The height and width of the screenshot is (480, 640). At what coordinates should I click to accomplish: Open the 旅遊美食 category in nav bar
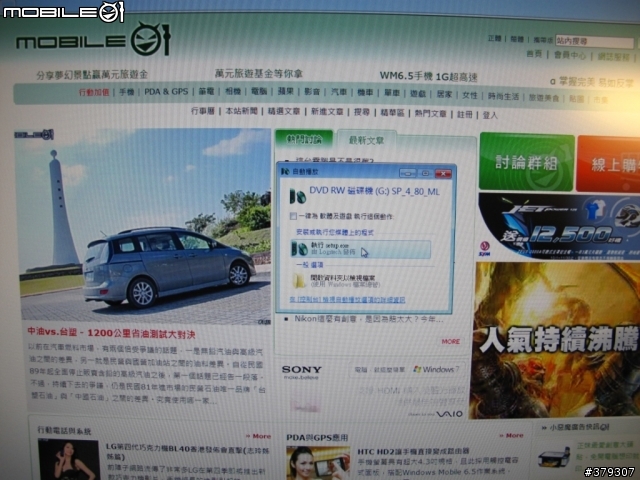click(544, 98)
